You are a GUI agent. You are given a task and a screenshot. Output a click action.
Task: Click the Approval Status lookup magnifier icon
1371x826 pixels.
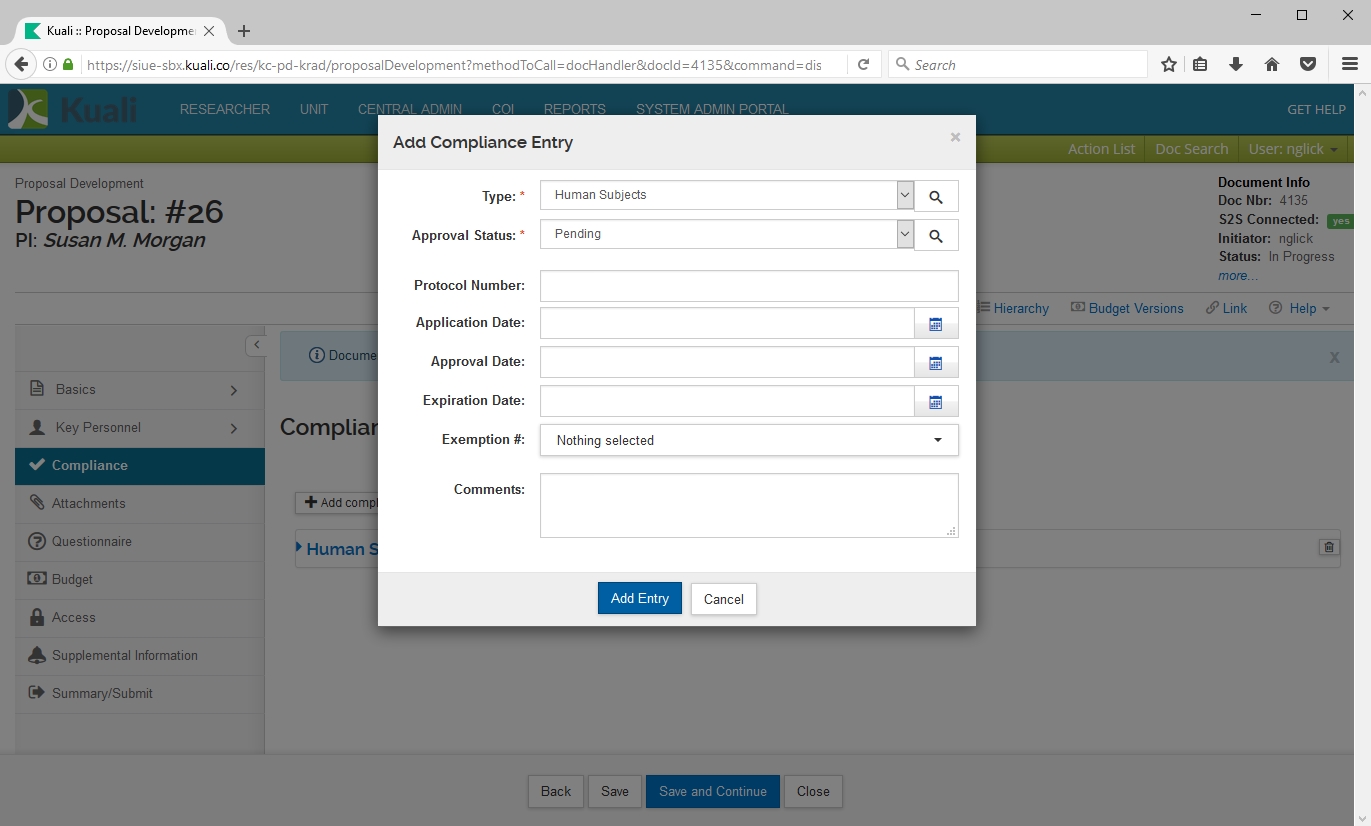point(936,236)
